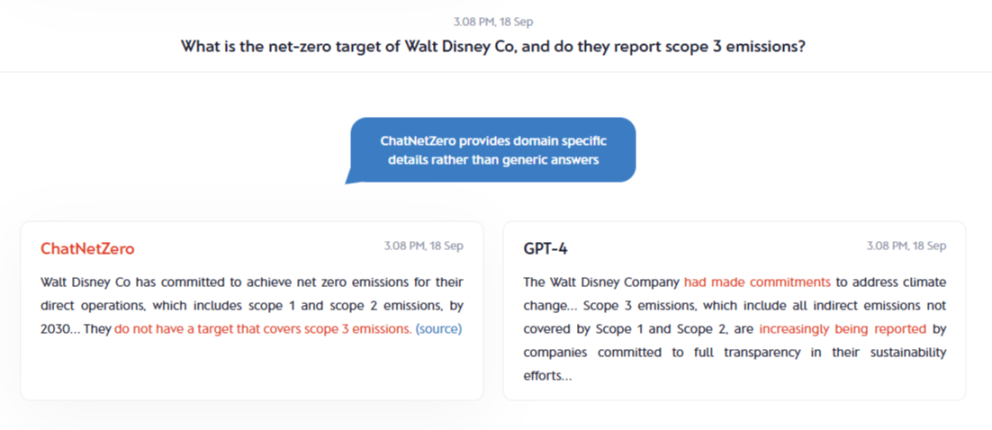Click "efforts…" ending the GPT-4 answer
This screenshot has width=992, height=430.
click(548, 376)
